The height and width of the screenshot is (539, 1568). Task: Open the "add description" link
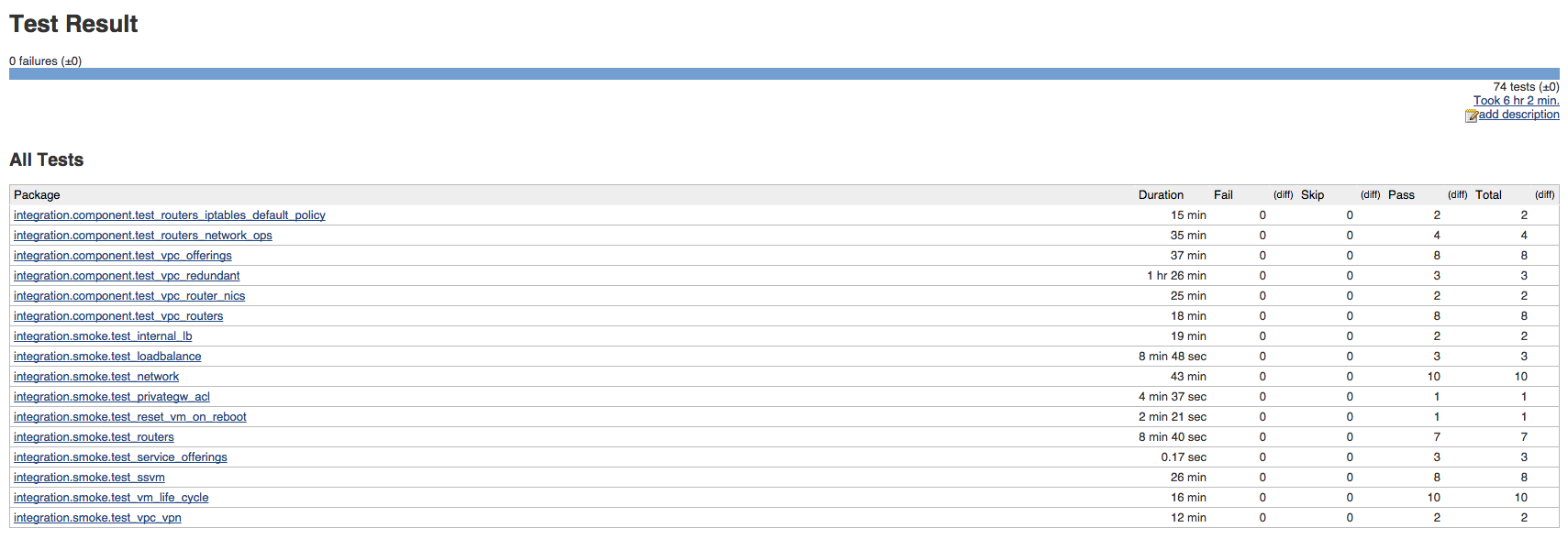[x=1518, y=115]
